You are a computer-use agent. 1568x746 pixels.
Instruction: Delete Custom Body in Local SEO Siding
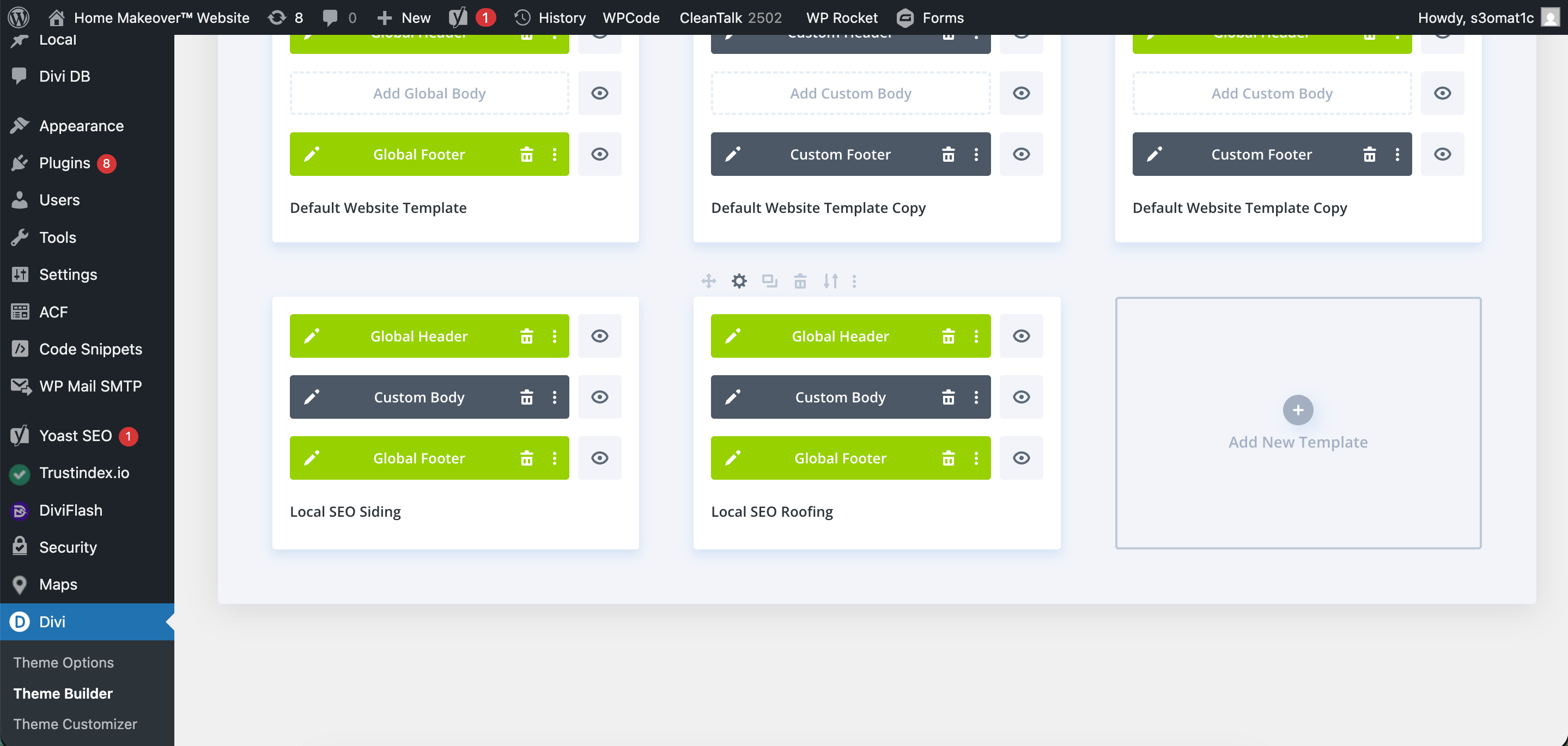click(x=526, y=397)
